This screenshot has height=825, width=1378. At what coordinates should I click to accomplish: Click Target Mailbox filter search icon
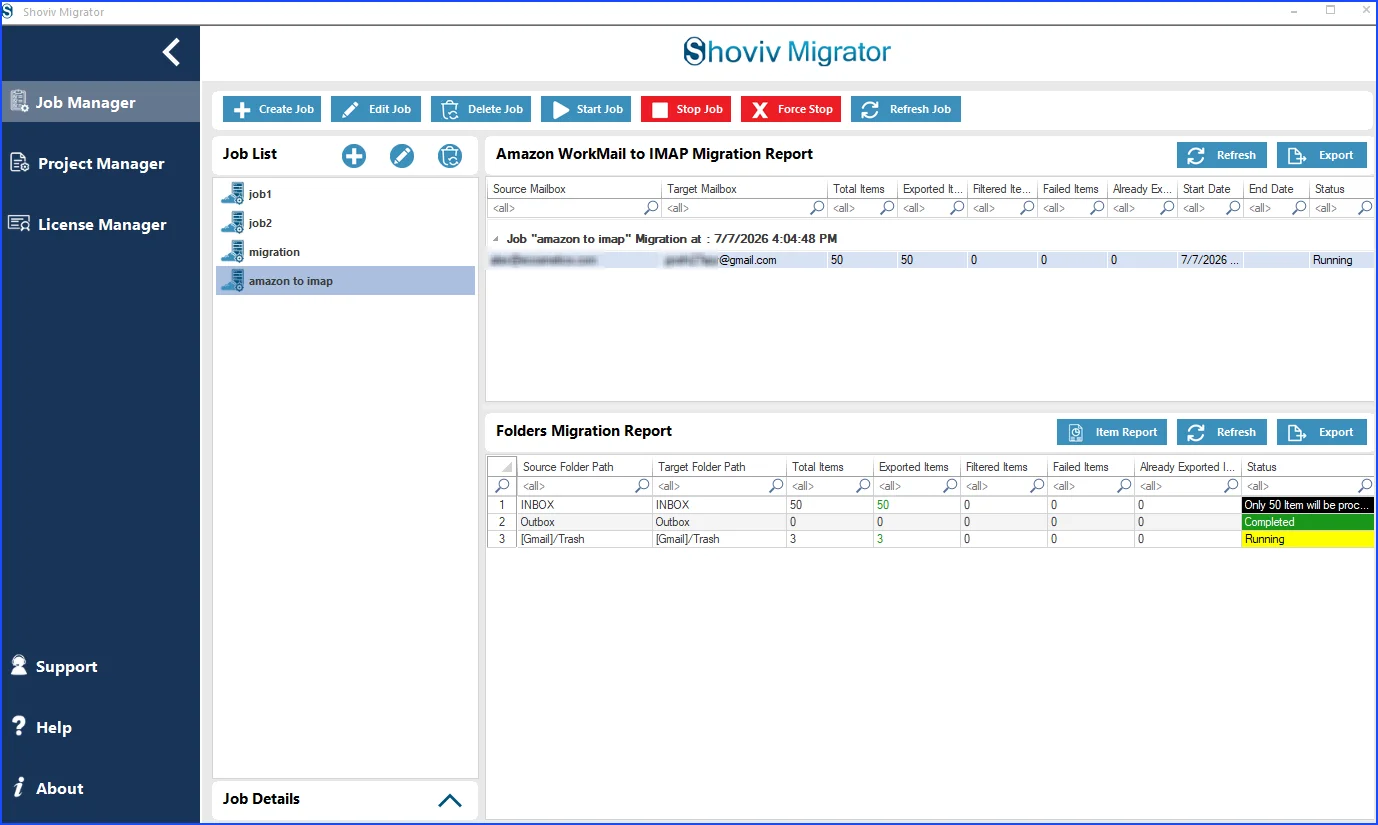click(x=818, y=208)
